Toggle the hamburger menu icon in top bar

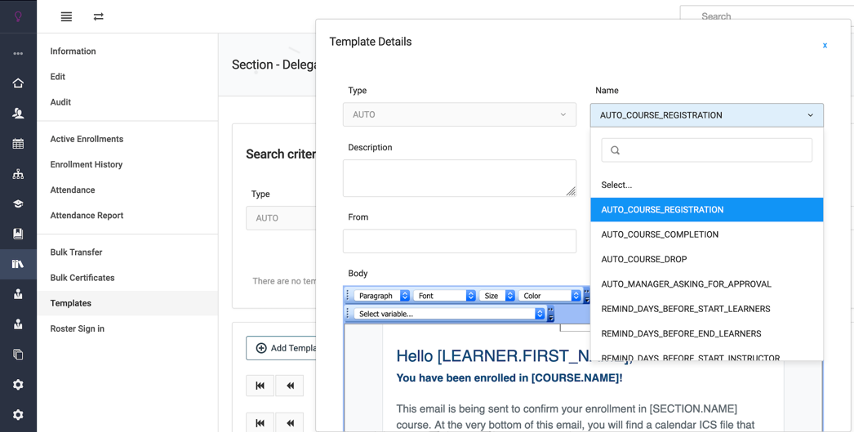pos(66,16)
